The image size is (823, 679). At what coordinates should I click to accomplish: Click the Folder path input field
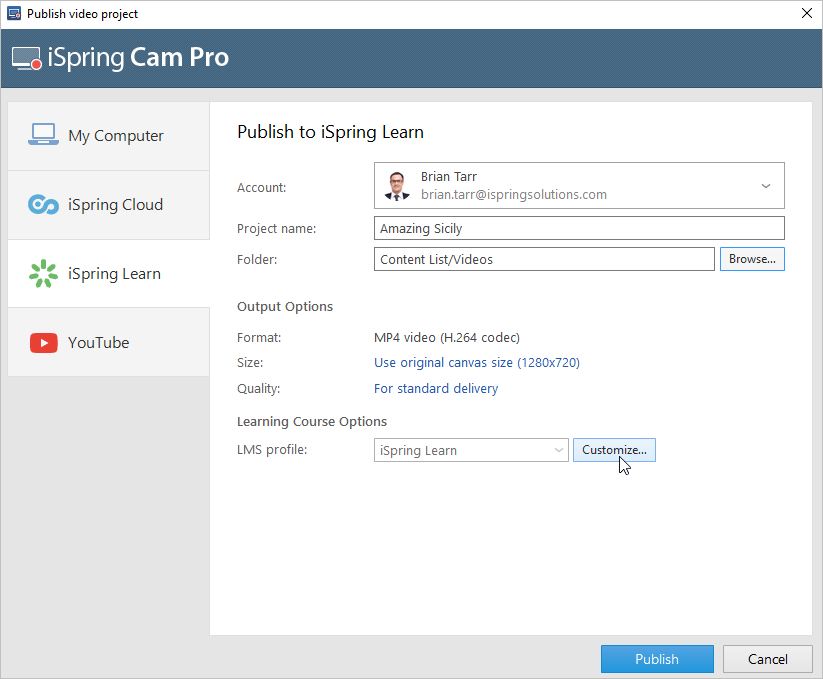tap(544, 260)
